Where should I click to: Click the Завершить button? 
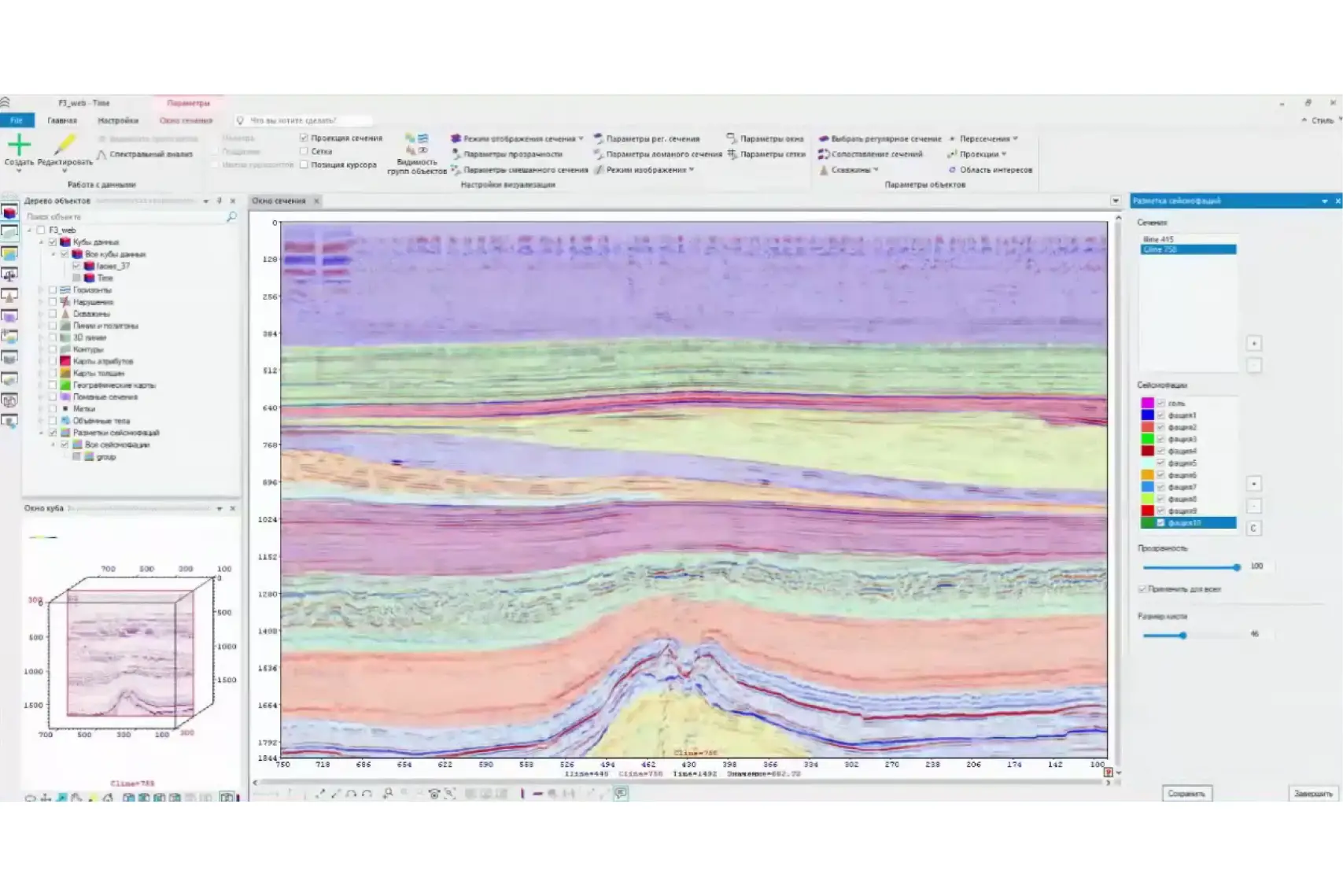1313,793
